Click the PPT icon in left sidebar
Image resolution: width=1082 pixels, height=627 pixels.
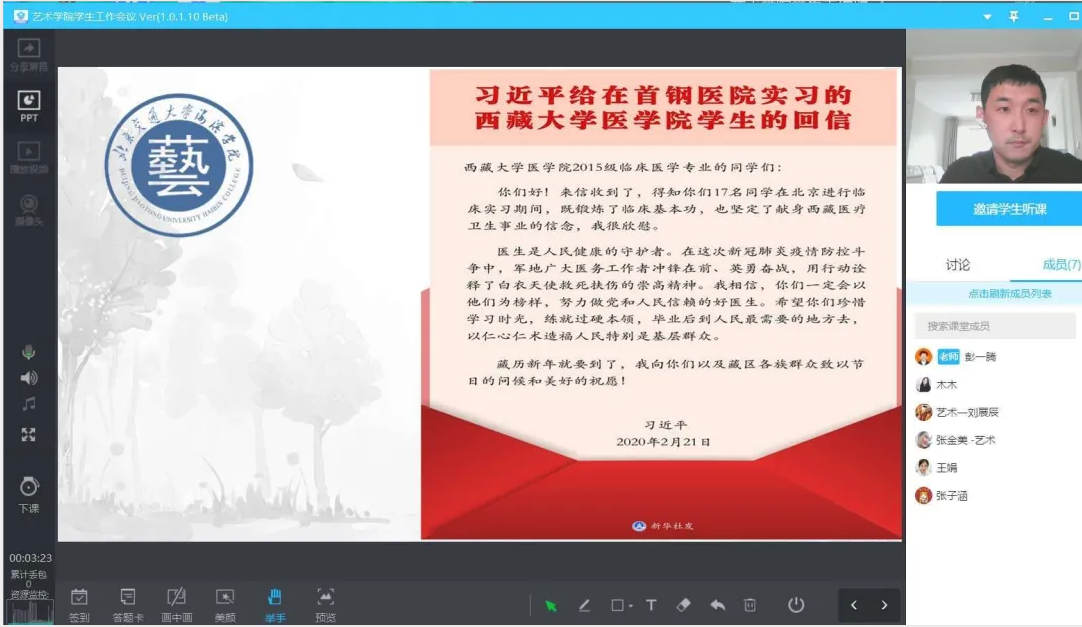tap(29, 105)
